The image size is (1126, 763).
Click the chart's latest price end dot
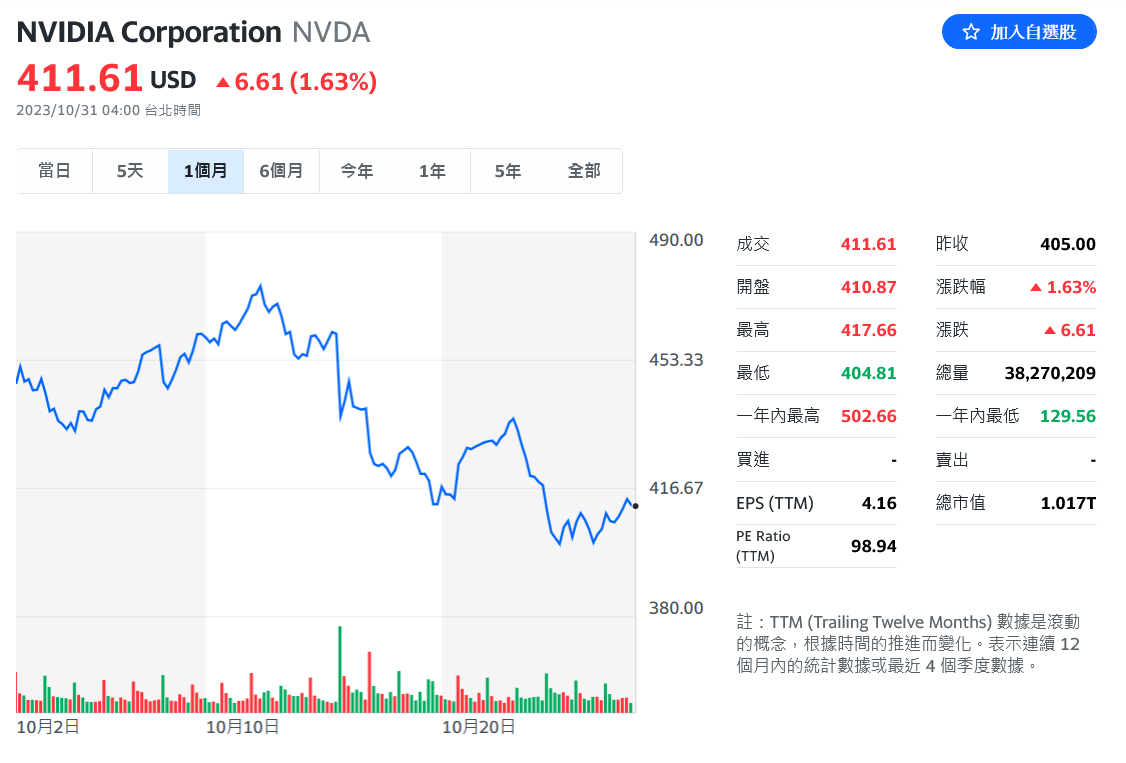click(x=636, y=506)
